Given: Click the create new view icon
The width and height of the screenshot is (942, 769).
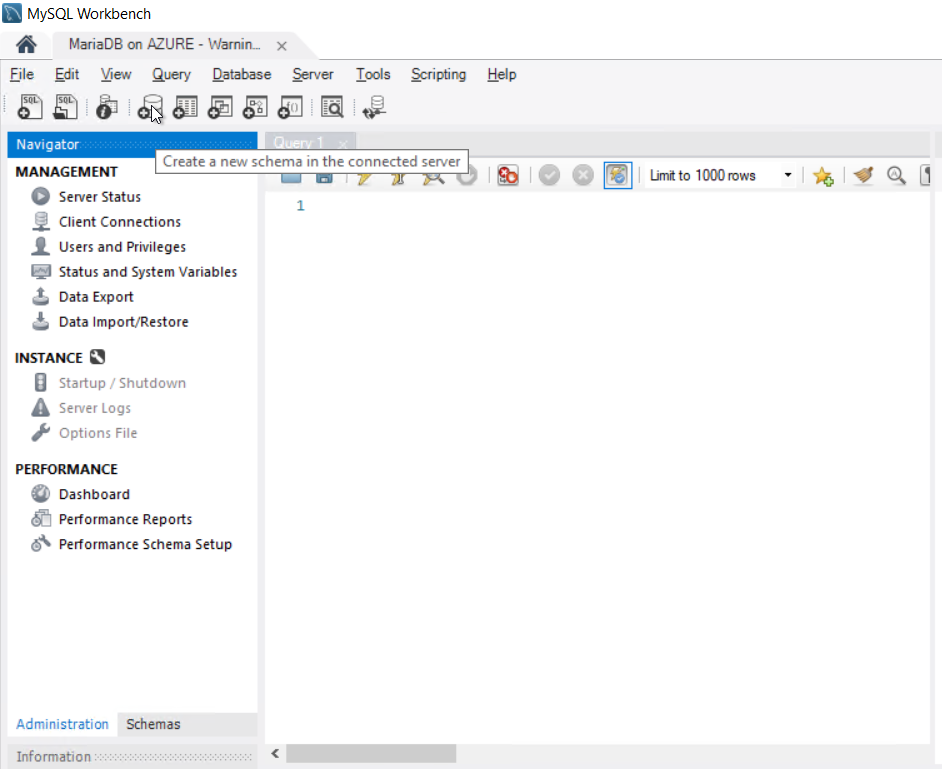Looking at the screenshot, I should 220,108.
